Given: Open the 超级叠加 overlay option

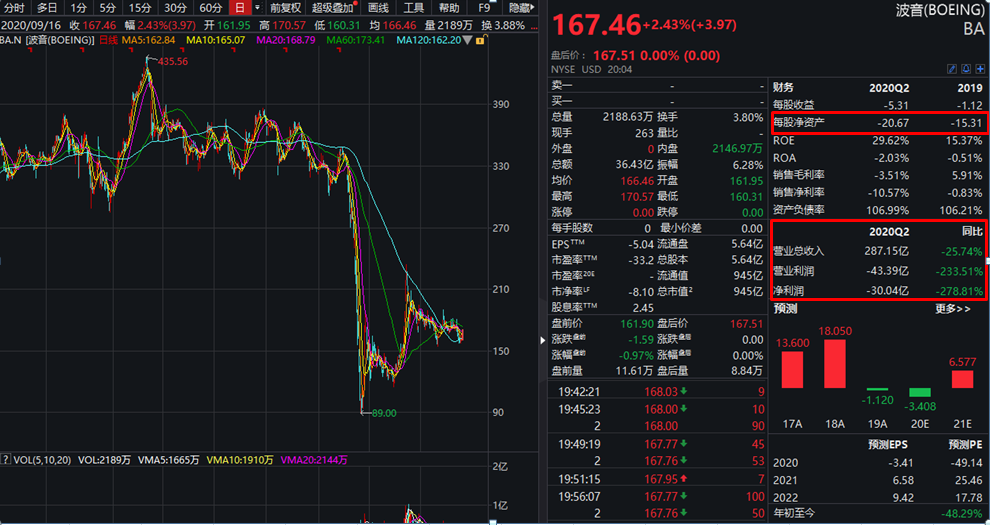Looking at the screenshot, I should pyautogui.click(x=333, y=8).
